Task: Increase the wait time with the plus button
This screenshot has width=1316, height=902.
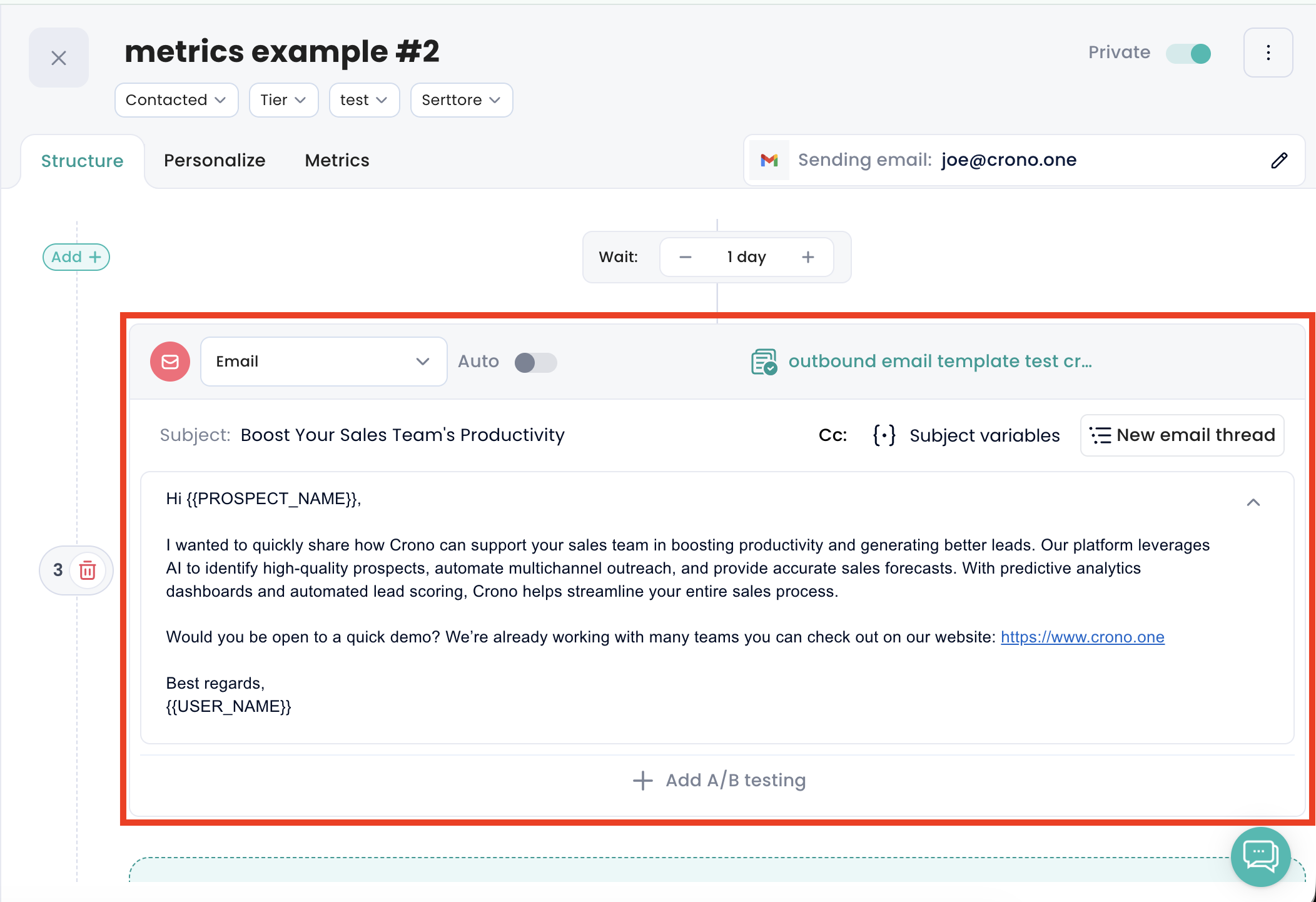Action: click(808, 257)
